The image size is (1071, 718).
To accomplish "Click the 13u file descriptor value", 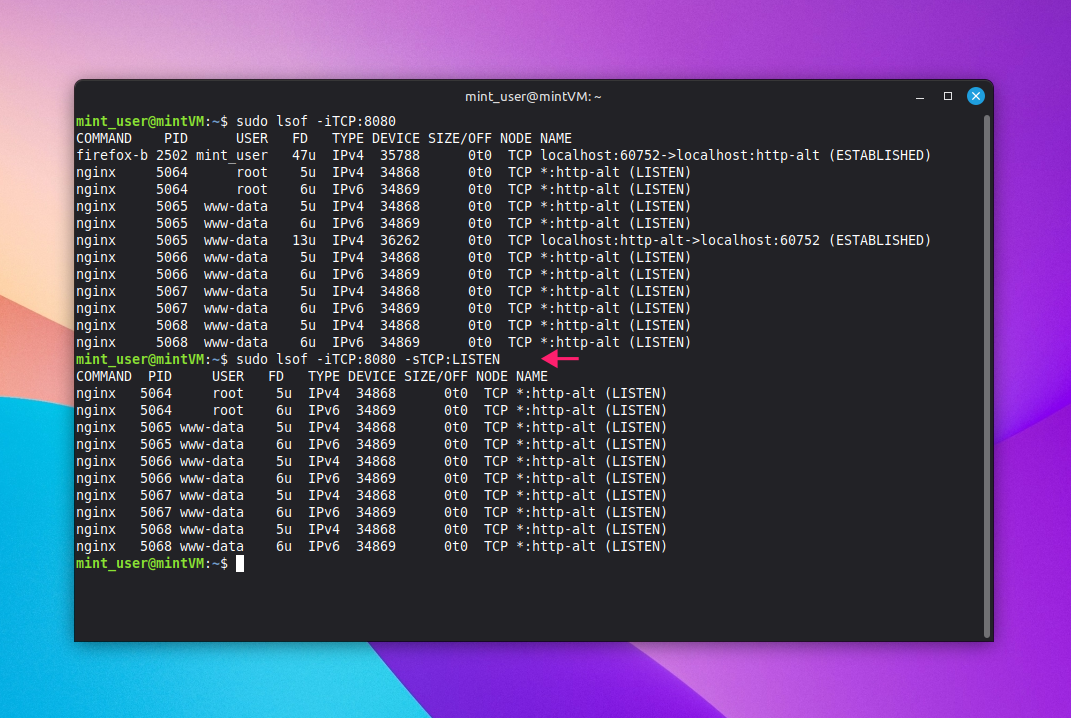I will [304, 240].
